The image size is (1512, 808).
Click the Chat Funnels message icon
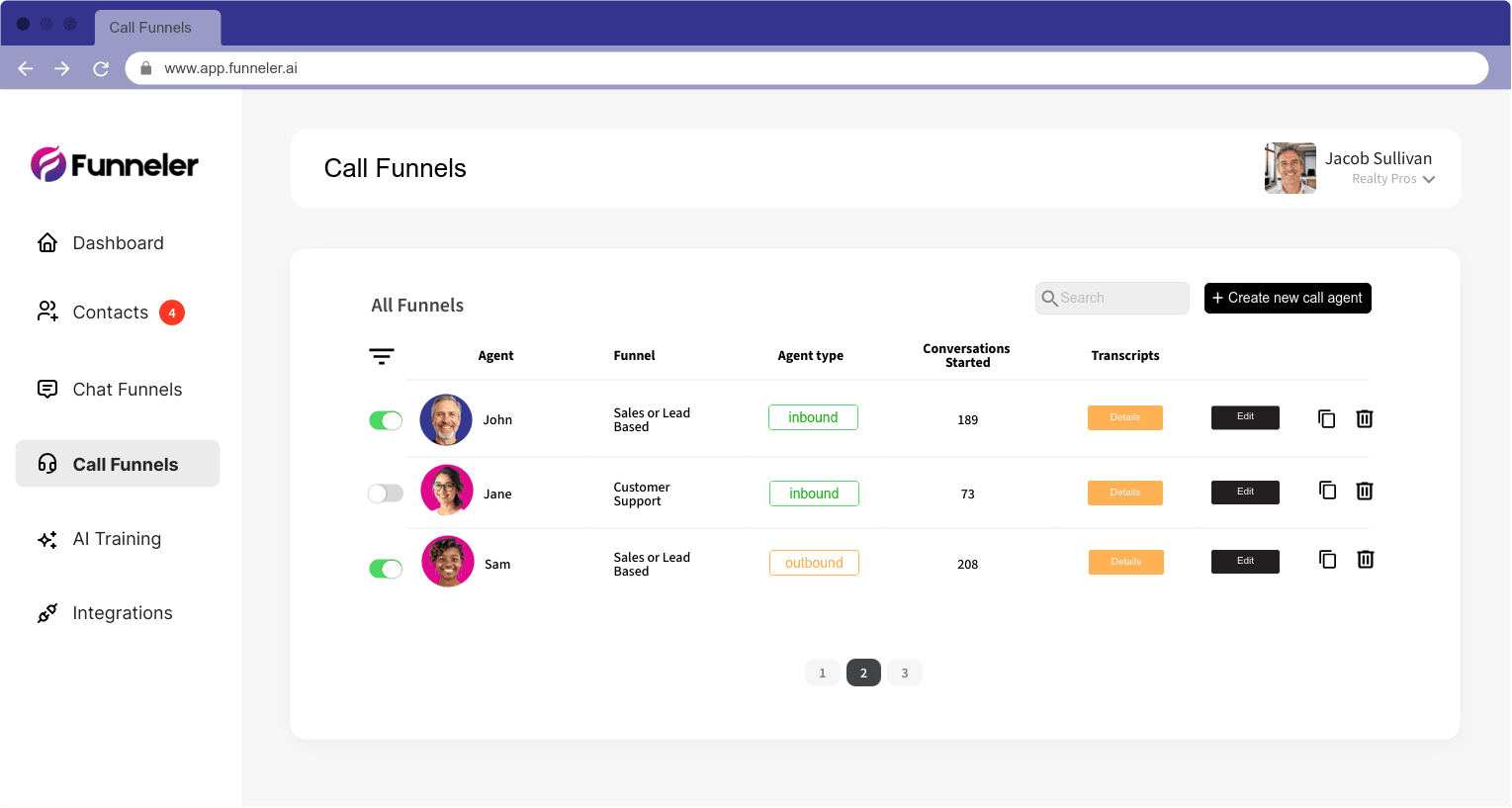pos(47,389)
